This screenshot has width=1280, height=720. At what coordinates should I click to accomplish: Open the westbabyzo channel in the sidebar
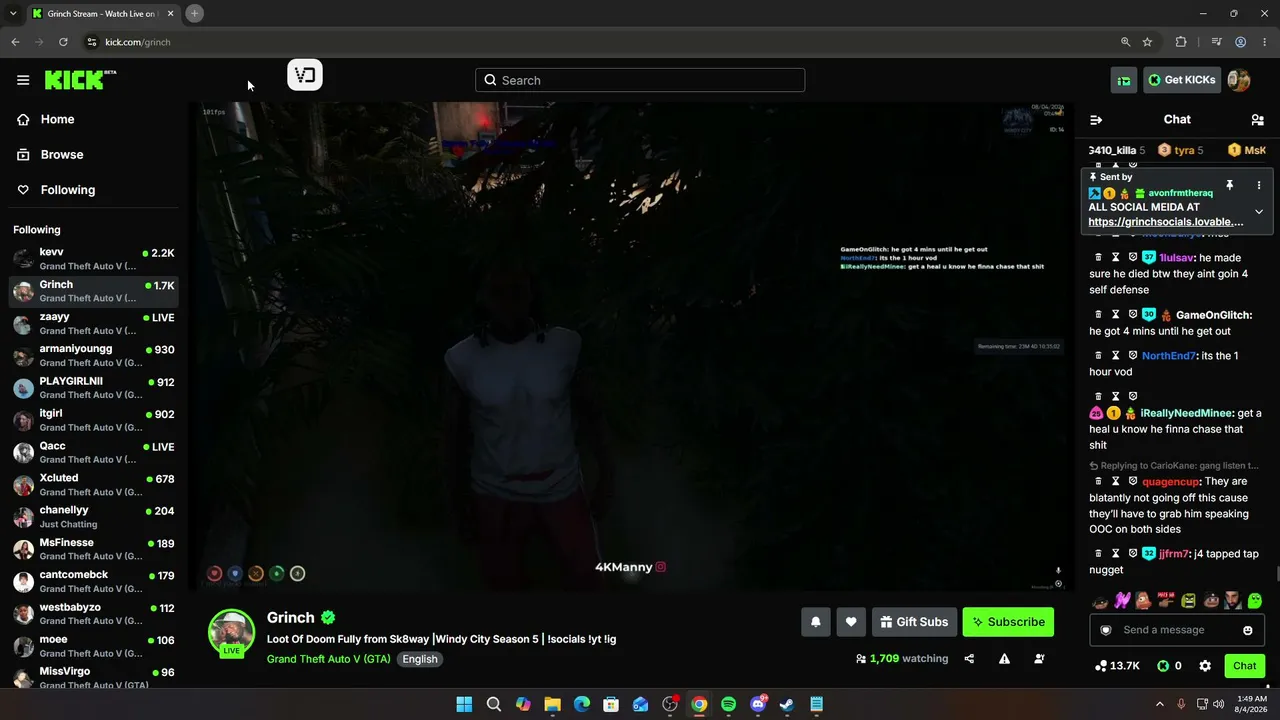coord(95,613)
